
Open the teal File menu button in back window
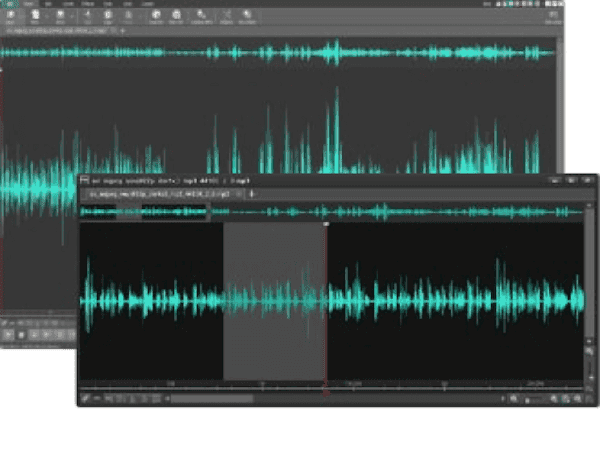point(9,4)
